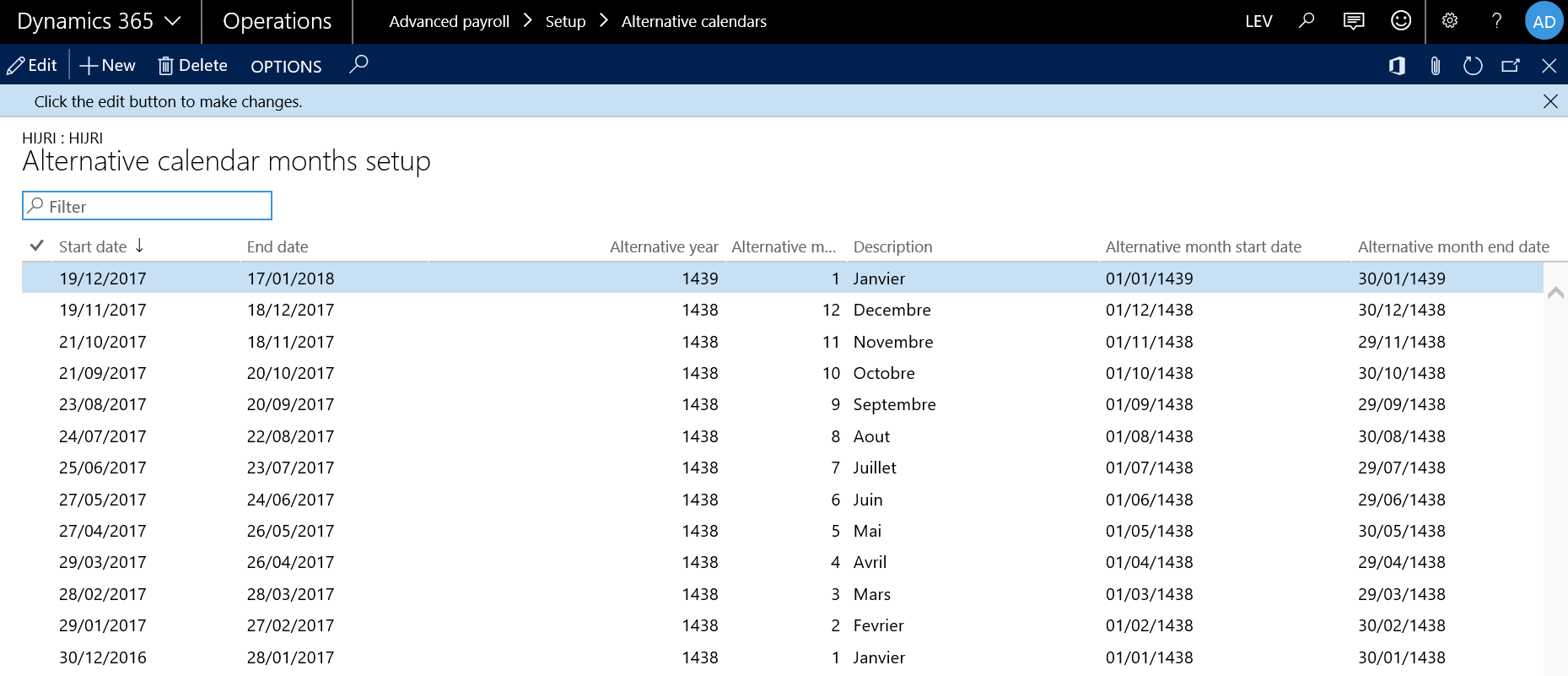Click alternative year 1439 cell
The height and width of the screenshot is (676, 1568).
pyautogui.click(x=700, y=279)
